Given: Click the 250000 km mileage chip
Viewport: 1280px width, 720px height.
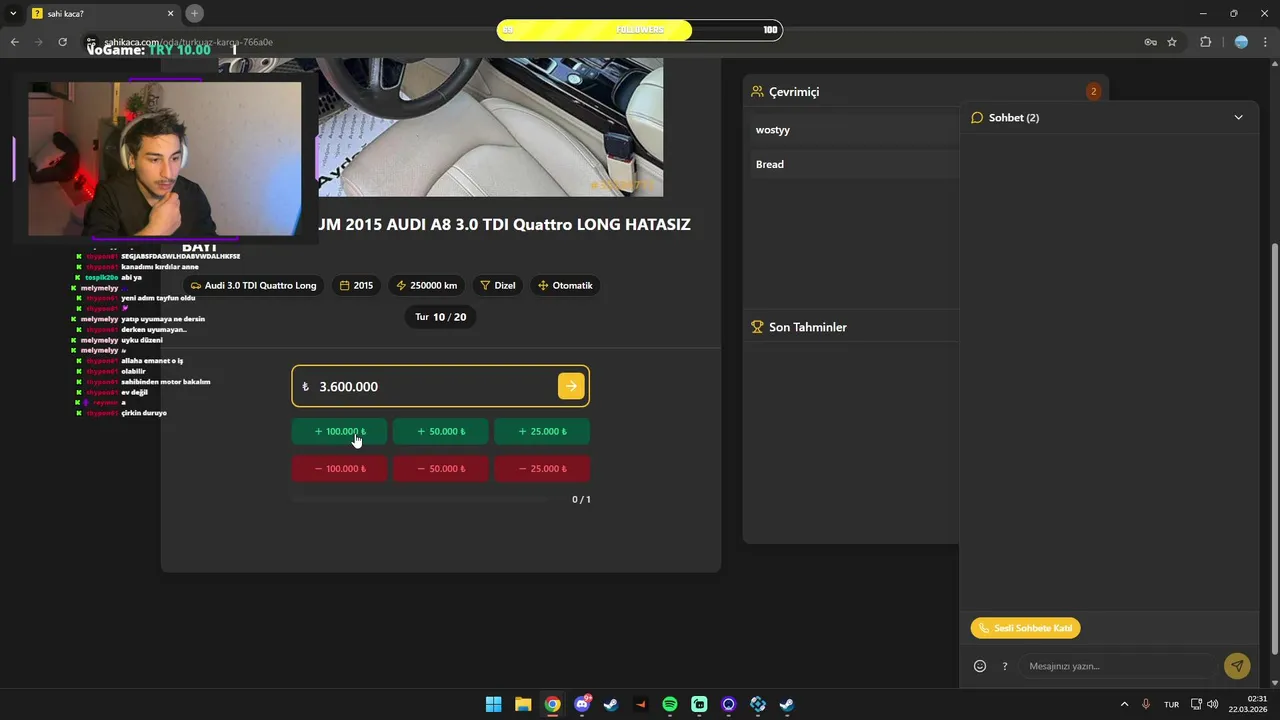Looking at the screenshot, I should pos(427,285).
